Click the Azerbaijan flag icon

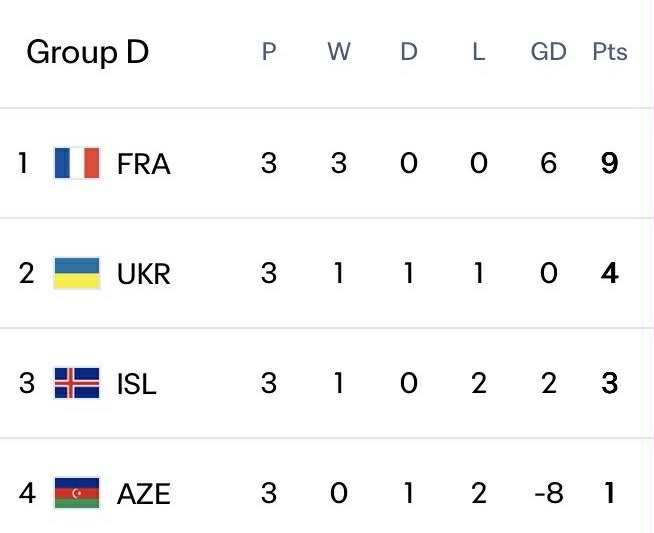(77, 493)
